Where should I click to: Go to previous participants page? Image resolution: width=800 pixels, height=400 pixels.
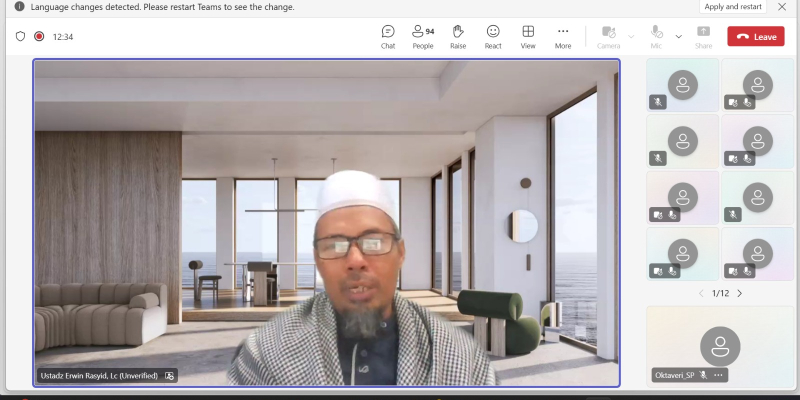(701, 293)
